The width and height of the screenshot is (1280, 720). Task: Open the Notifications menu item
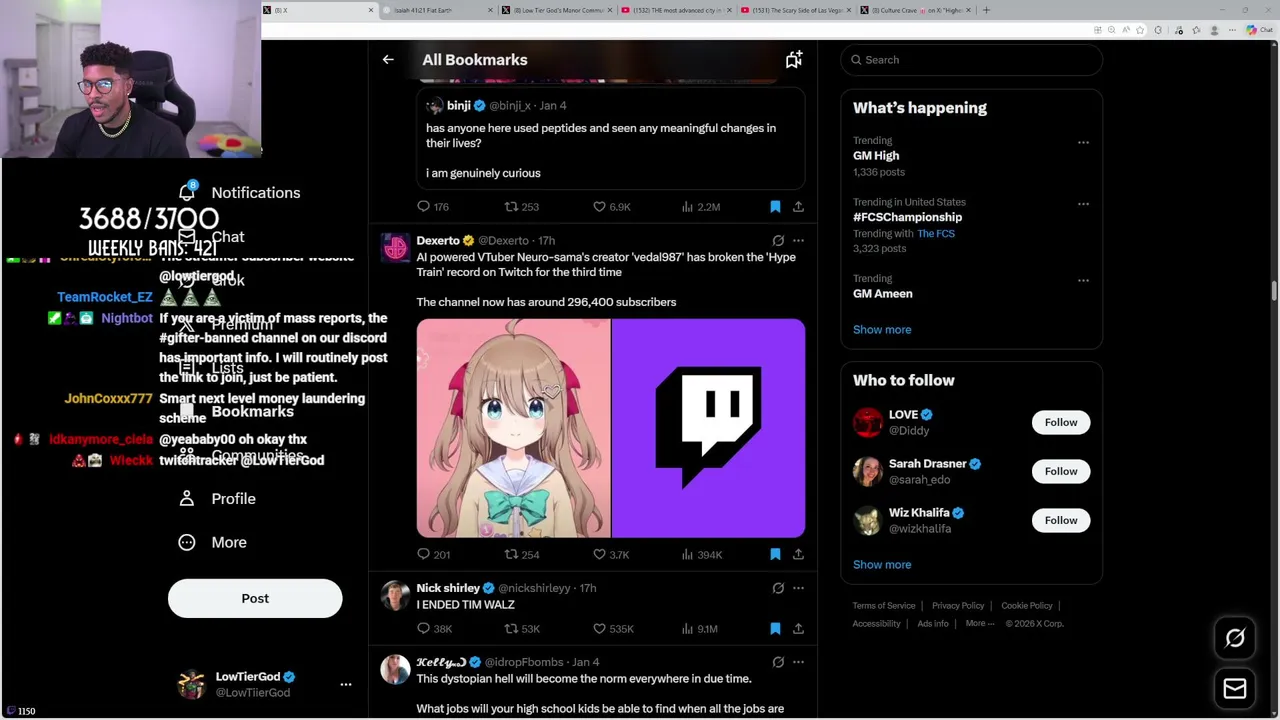(240, 193)
